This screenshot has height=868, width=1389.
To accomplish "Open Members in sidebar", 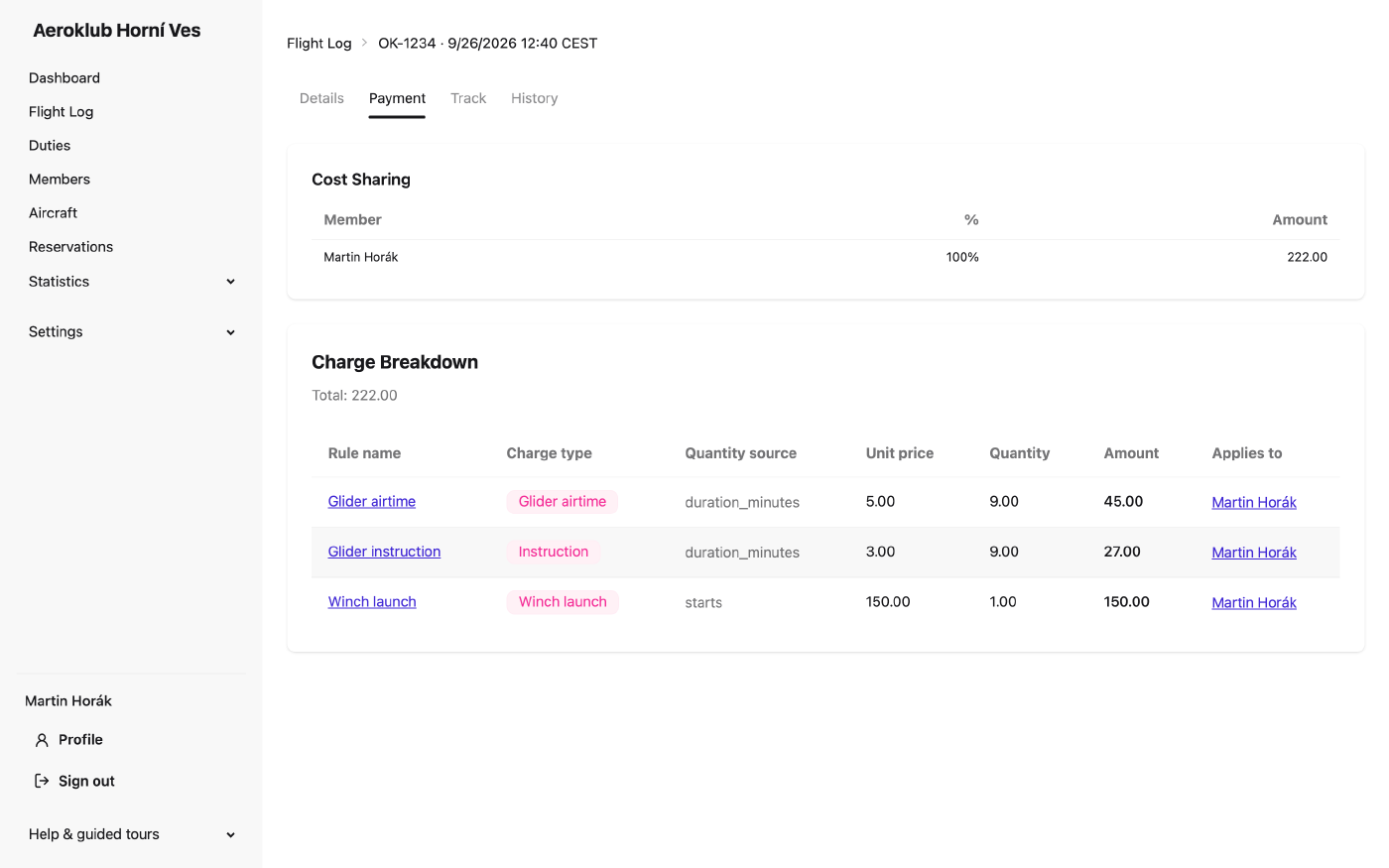I will pos(60,180).
